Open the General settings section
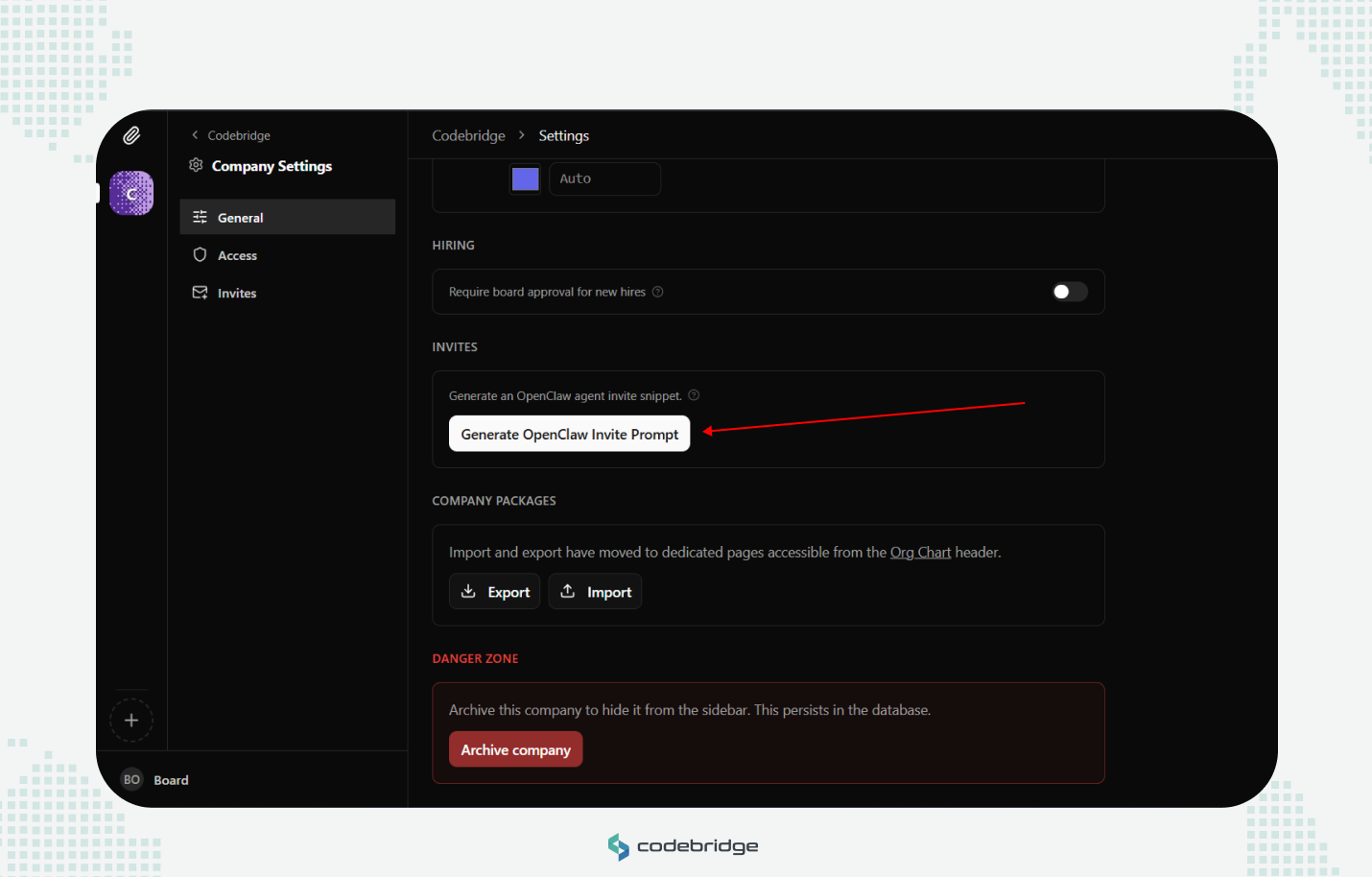1372x877 pixels. tap(287, 217)
